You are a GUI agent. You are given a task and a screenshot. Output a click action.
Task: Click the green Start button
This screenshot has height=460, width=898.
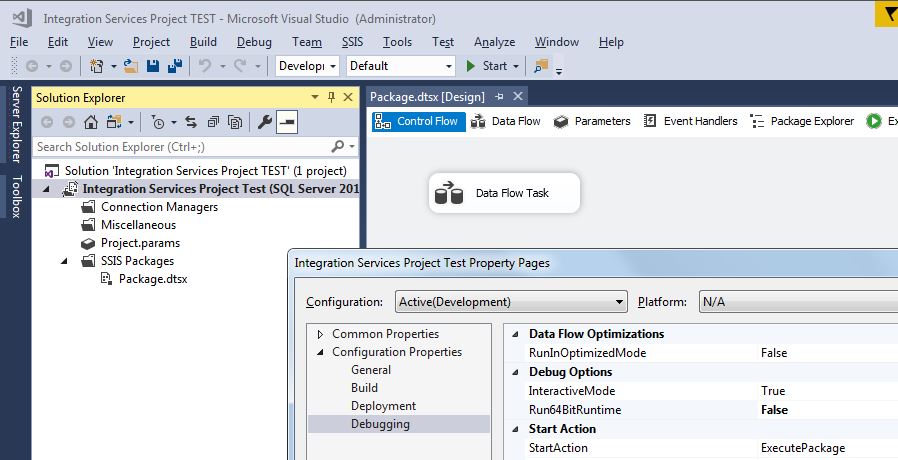tap(487, 66)
